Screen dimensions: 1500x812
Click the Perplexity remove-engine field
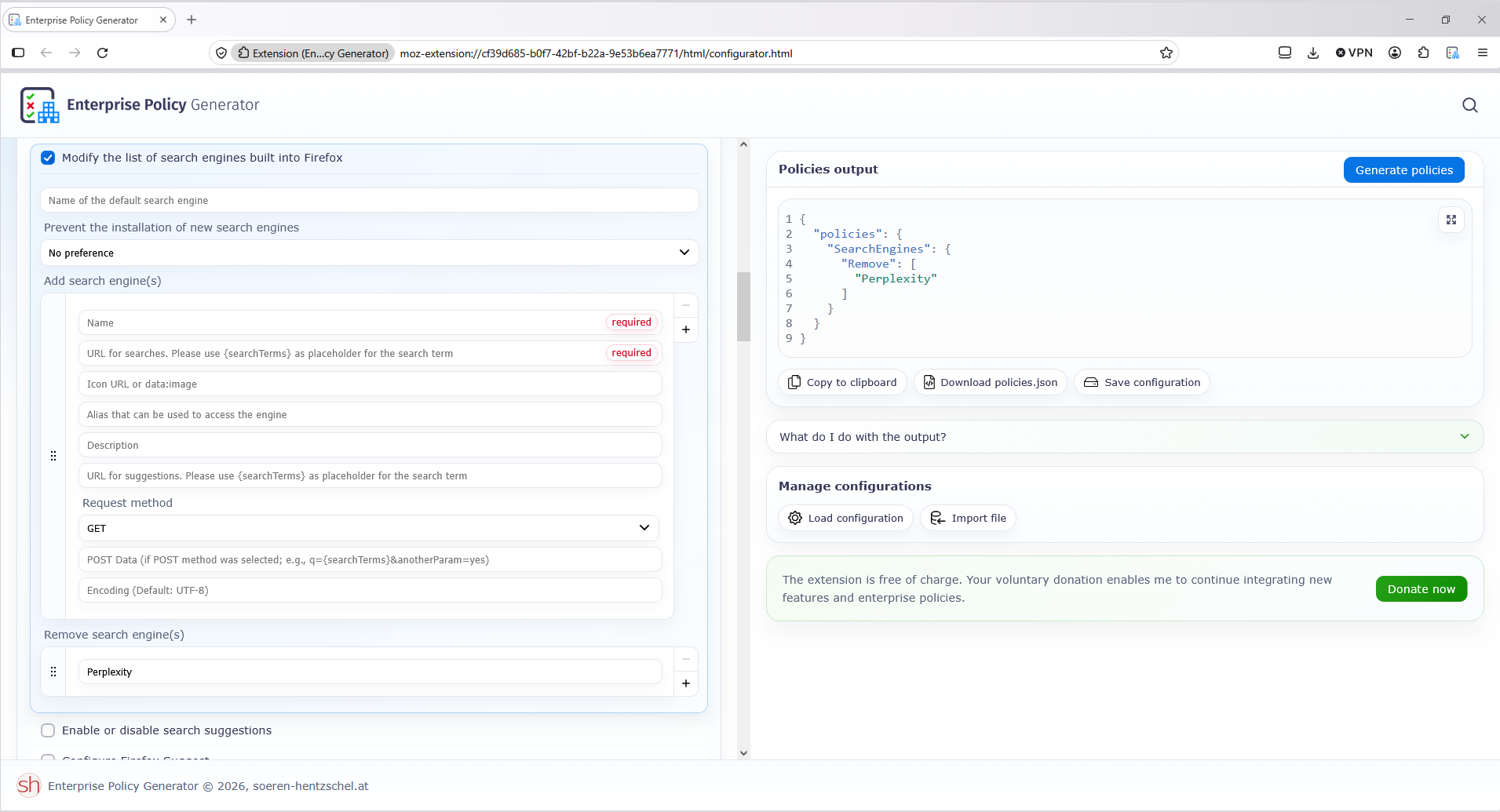coord(370,672)
